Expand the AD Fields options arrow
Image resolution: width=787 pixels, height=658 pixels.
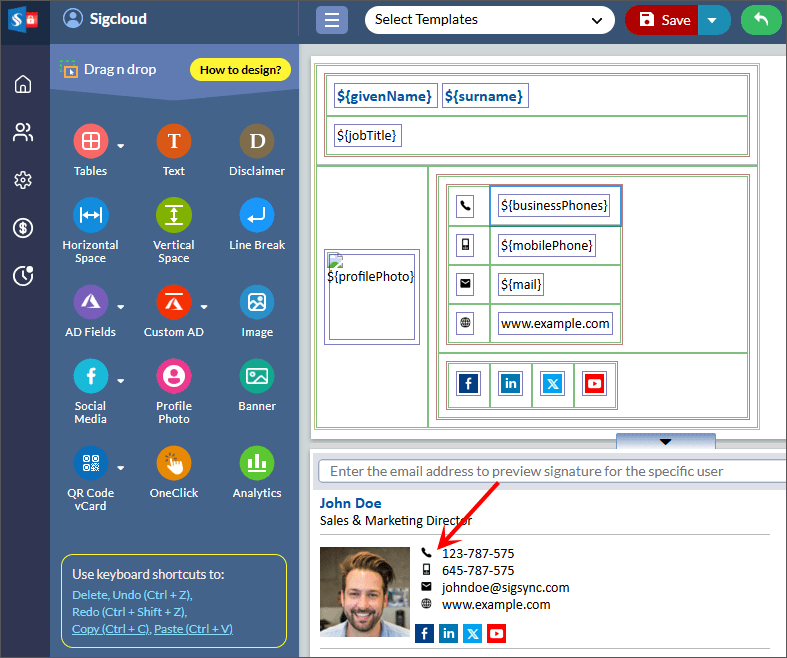coord(121,306)
